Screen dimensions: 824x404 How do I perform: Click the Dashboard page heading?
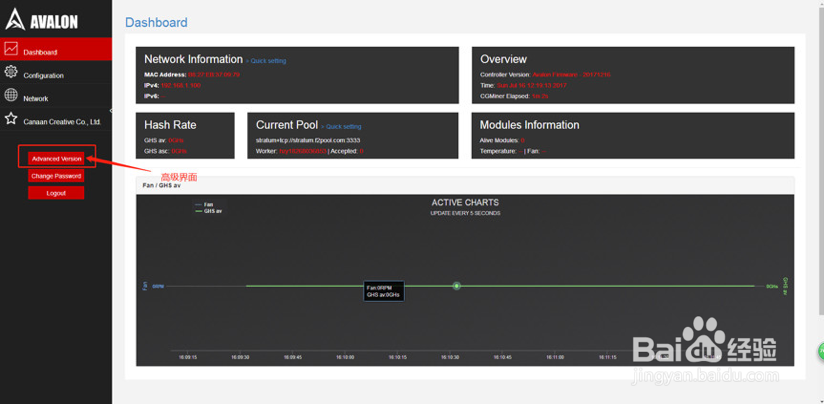click(x=156, y=23)
